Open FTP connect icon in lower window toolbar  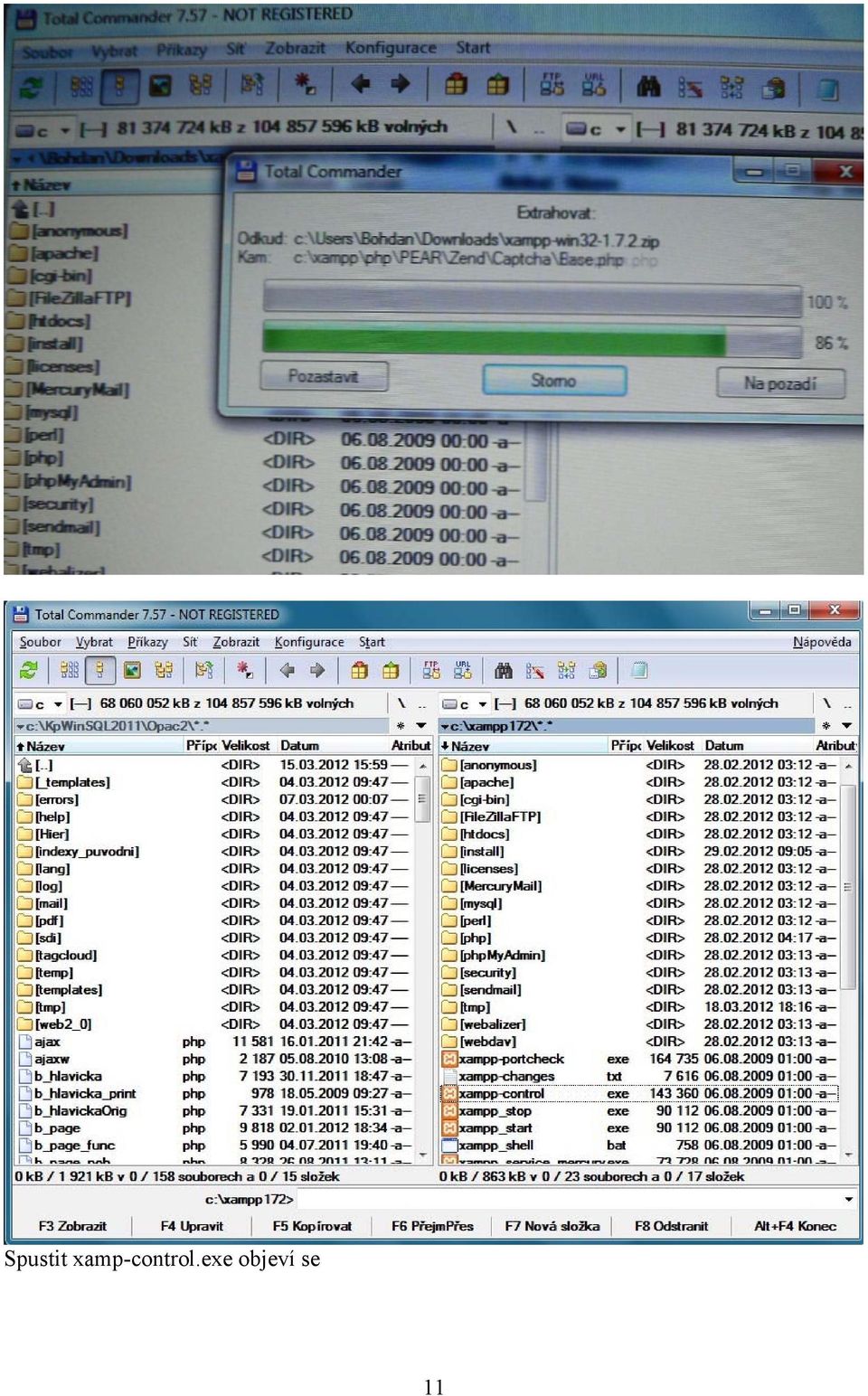(431, 670)
